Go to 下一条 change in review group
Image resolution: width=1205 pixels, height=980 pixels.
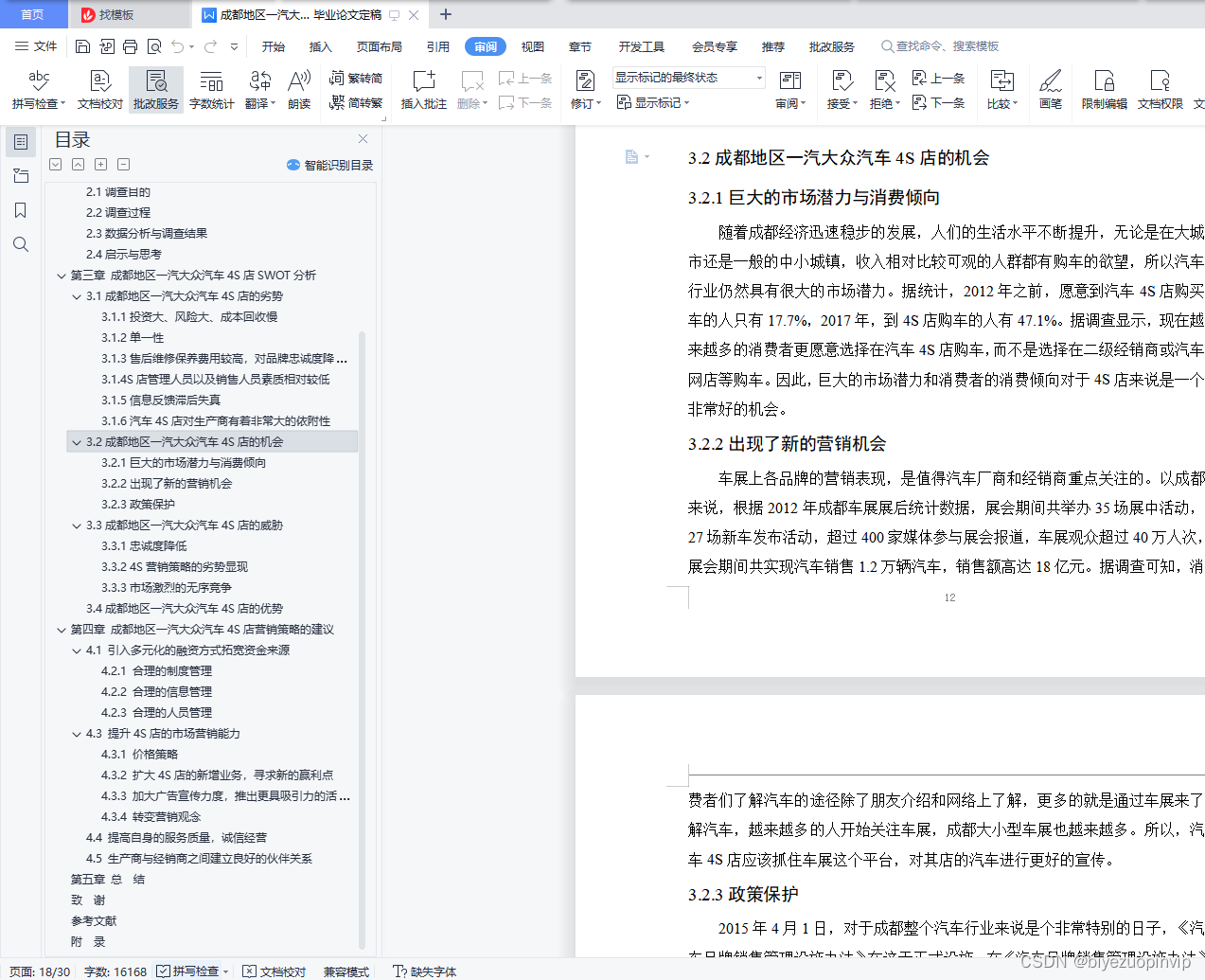click(x=939, y=102)
